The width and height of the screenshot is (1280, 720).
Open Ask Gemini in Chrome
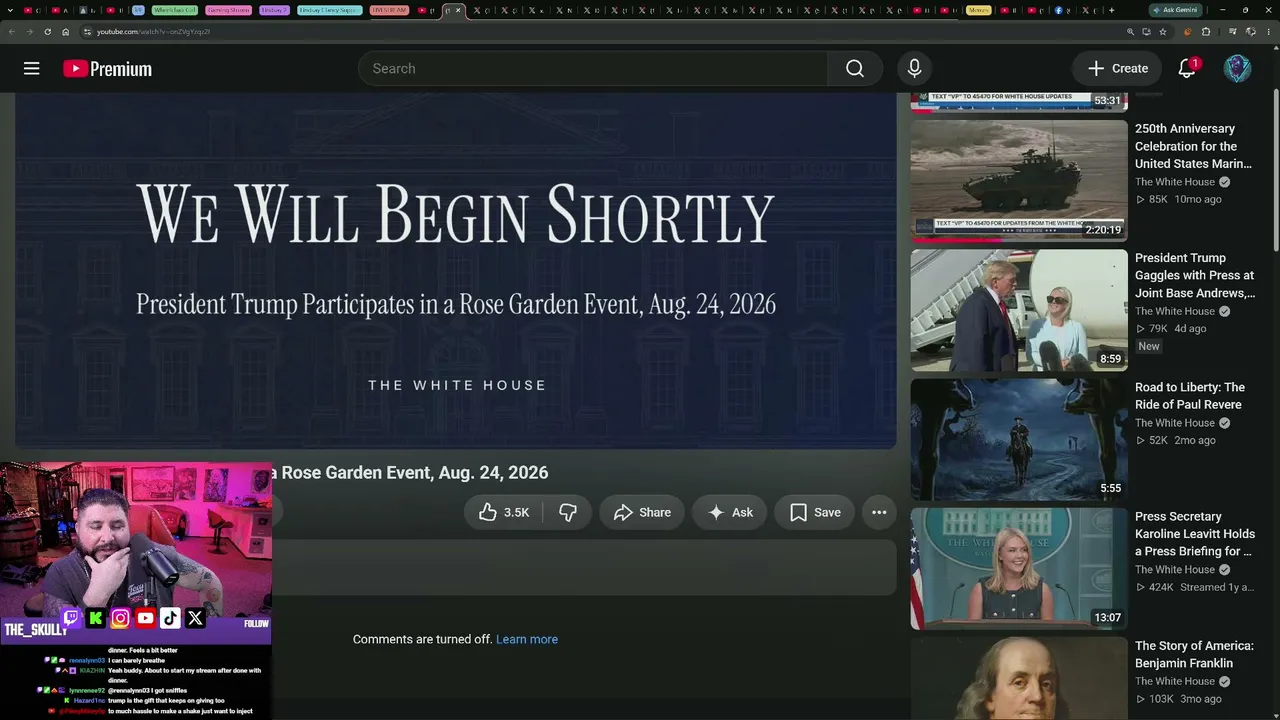1176,10
